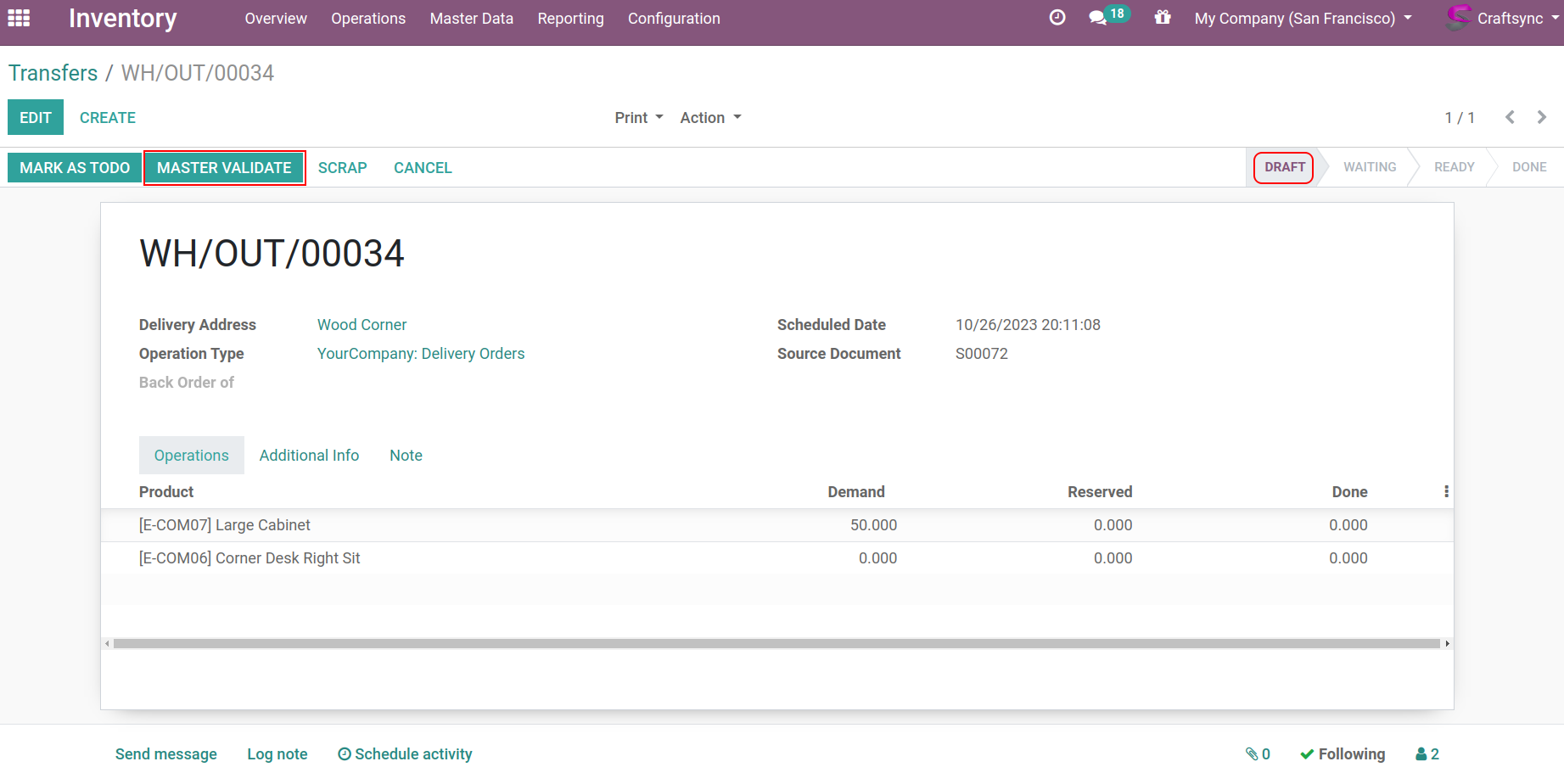Open the My Company (San Francisco) selector
The height and width of the screenshot is (784, 1564).
coord(1303,19)
